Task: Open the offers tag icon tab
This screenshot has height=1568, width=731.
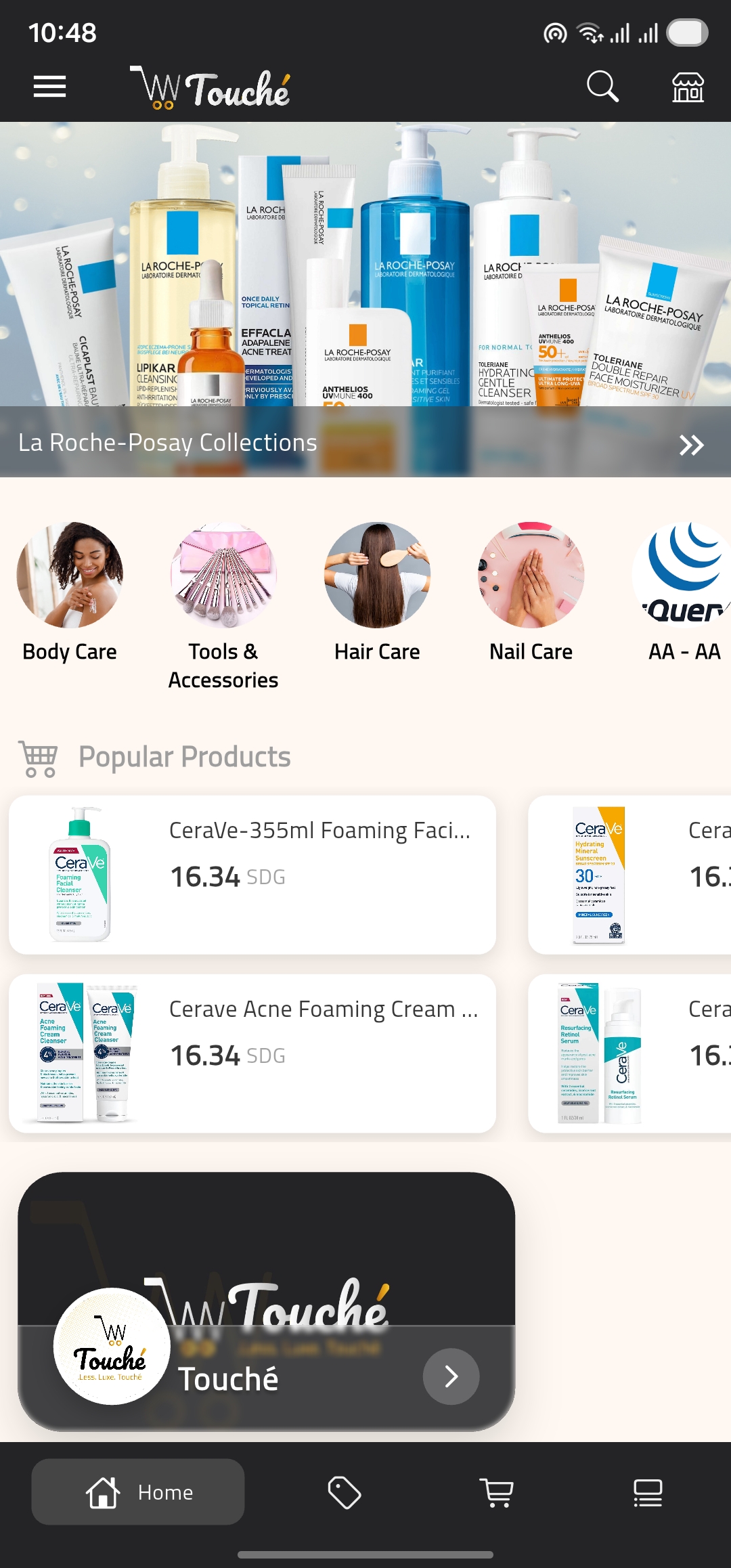Action: click(345, 1492)
